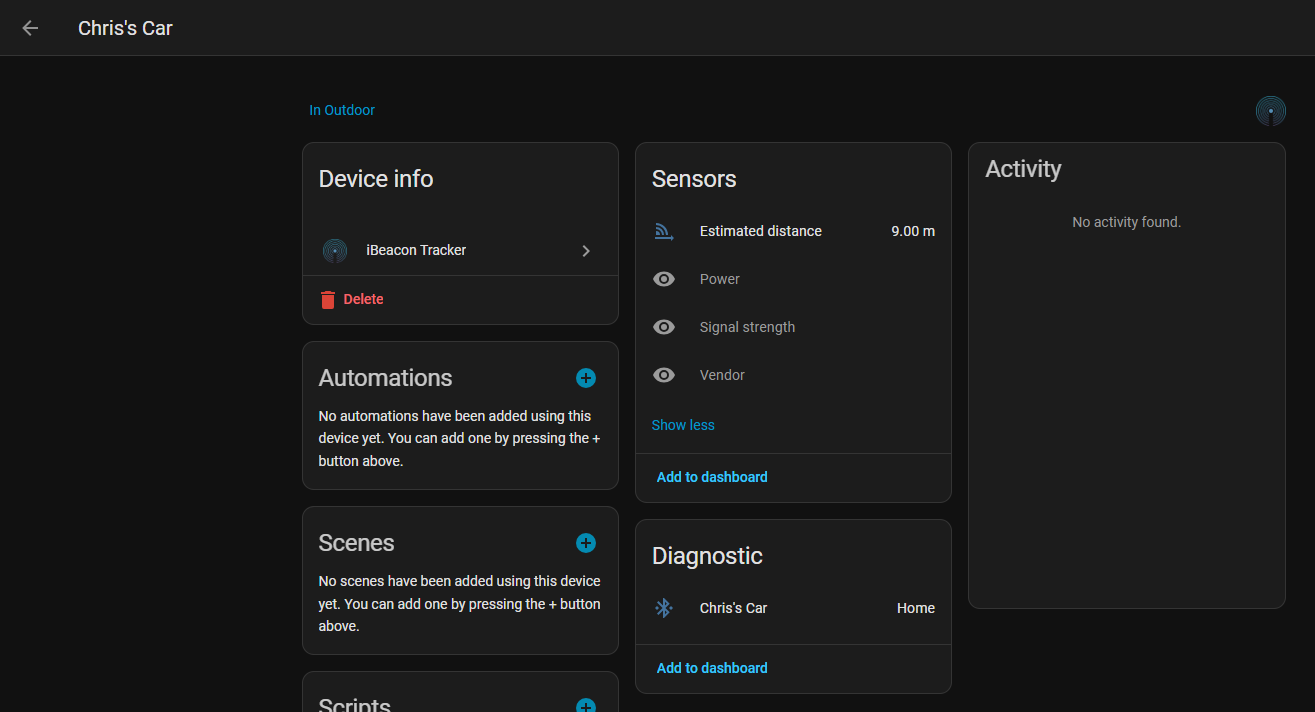Collapse sensors list with Show less

[683, 425]
